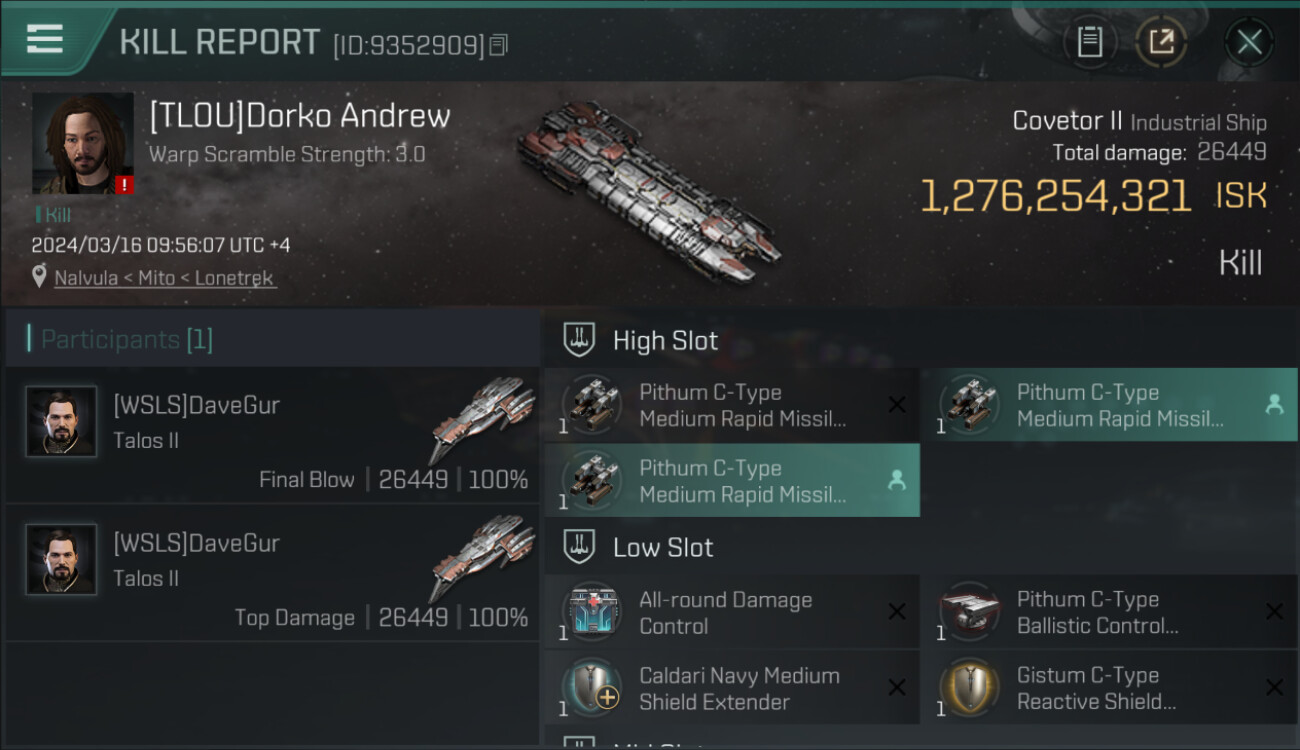Copy the kill report ID
The width and height of the screenshot is (1300, 750).
498,45
